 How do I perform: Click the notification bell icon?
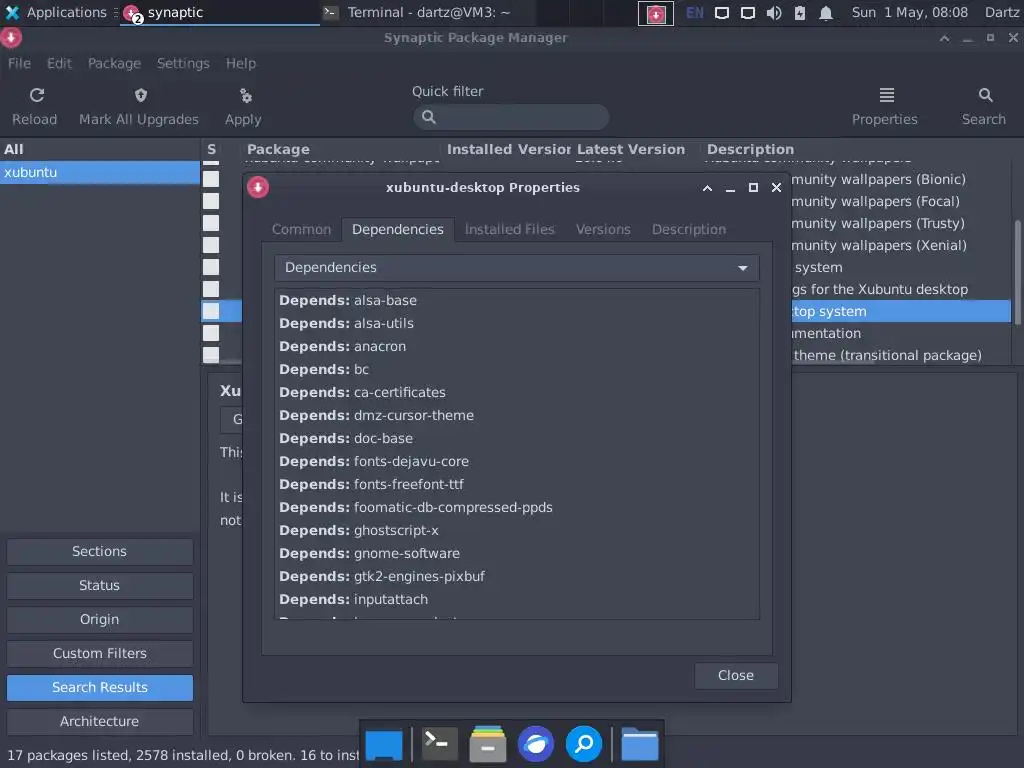point(825,12)
